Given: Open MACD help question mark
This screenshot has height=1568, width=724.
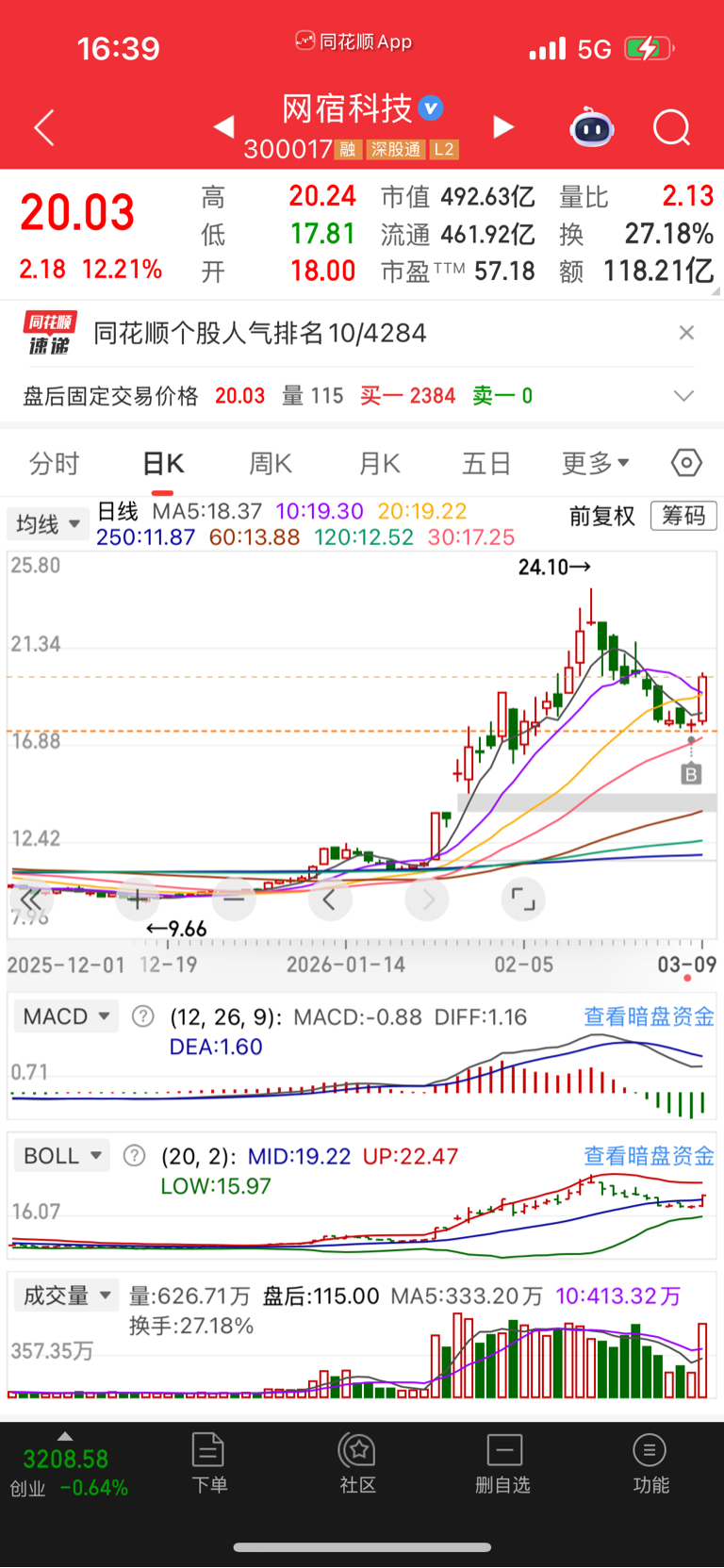Looking at the screenshot, I should [x=142, y=1016].
